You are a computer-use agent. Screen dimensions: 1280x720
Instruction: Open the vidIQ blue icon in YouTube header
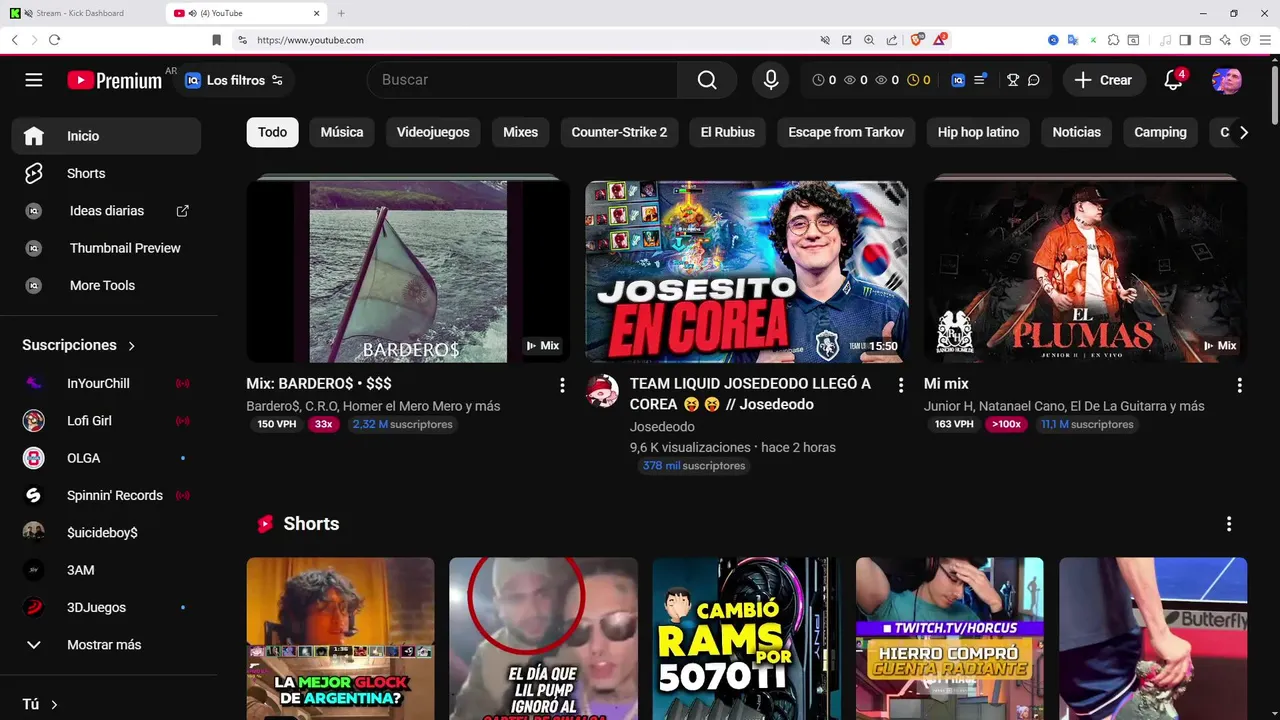tap(958, 80)
